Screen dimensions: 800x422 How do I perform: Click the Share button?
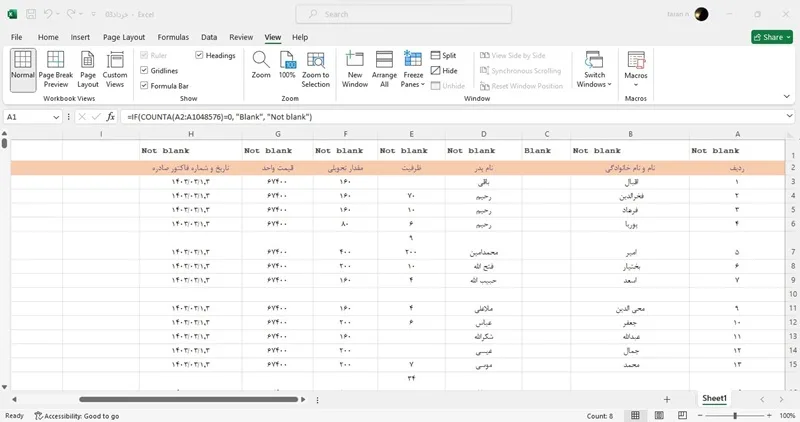click(x=771, y=37)
